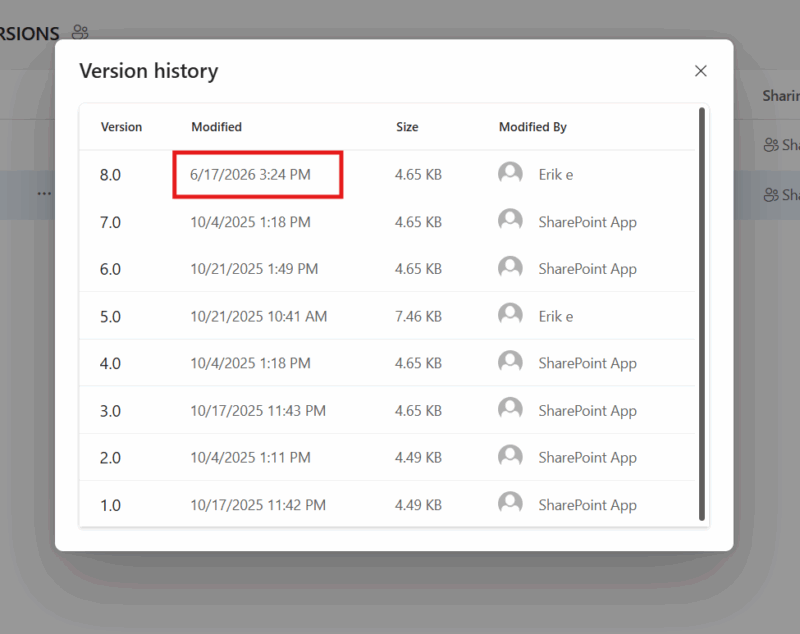Click the date 10/4/2025 1:11 PM
Image resolution: width=800 pixels, height=634 pixels.
[x=251, y=458]
